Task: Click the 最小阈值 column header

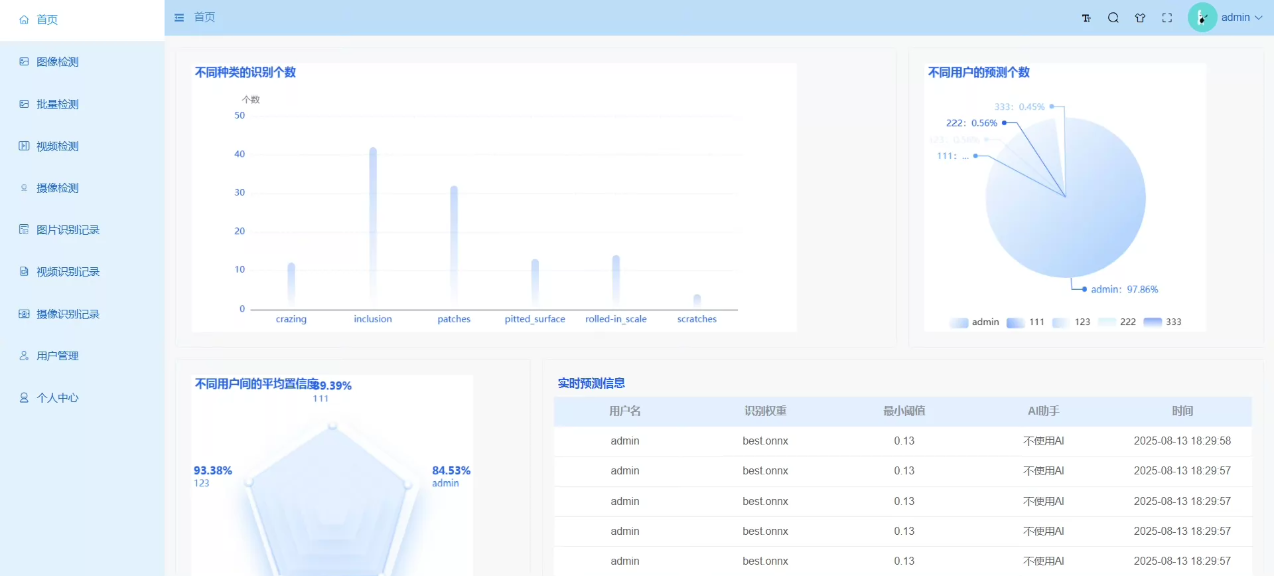Action: [x=904, y=411]
